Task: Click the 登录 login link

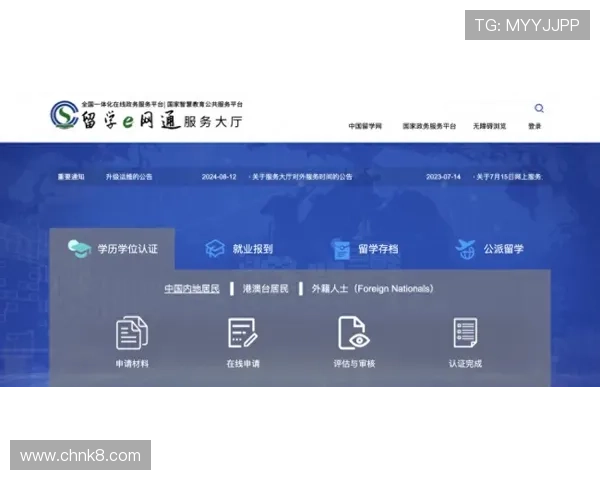Action: pos(535,126)
